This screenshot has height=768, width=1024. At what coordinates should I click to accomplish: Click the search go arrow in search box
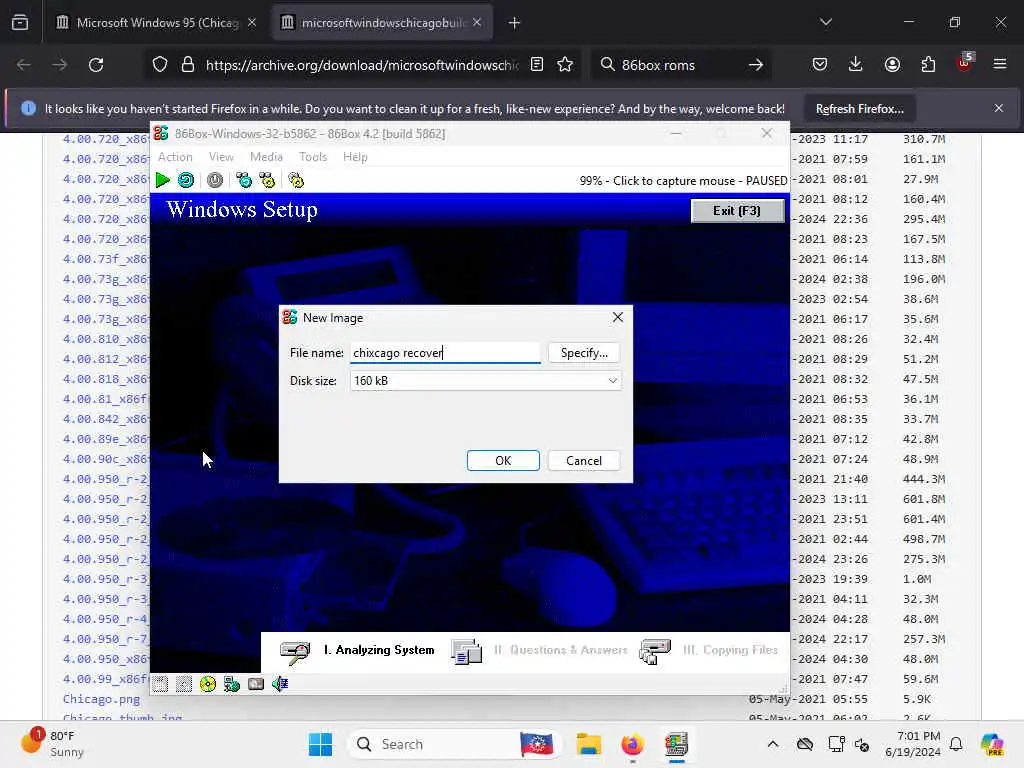click(756, 65)
